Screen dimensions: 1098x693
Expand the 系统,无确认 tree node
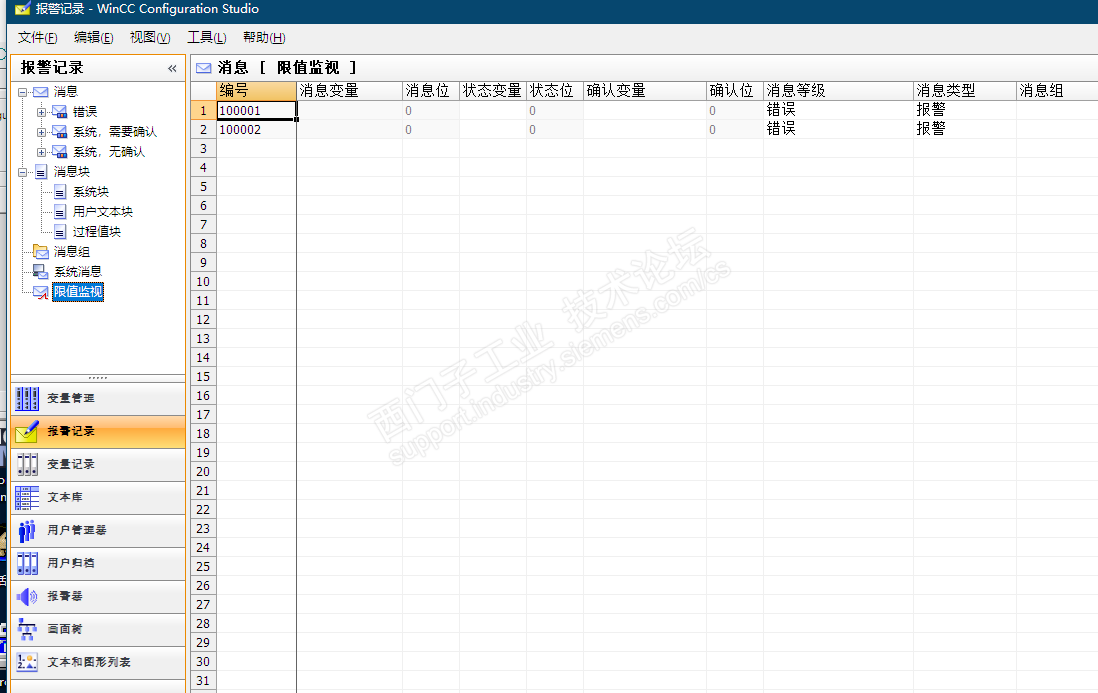coord(41,152)
